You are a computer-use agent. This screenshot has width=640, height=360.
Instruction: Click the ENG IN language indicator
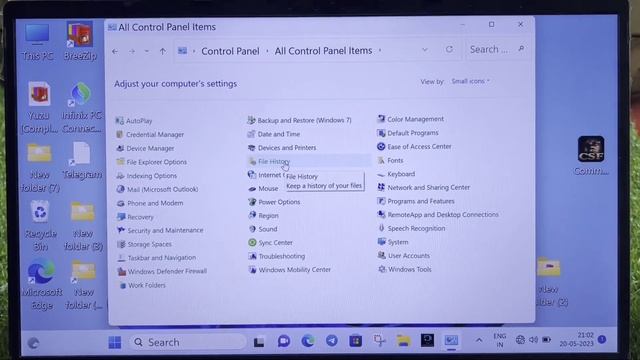click(x=500, y=340)
